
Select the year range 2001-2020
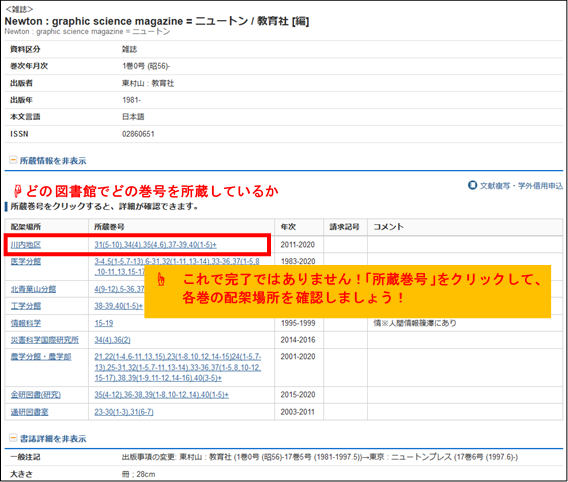tap(298, 357)
